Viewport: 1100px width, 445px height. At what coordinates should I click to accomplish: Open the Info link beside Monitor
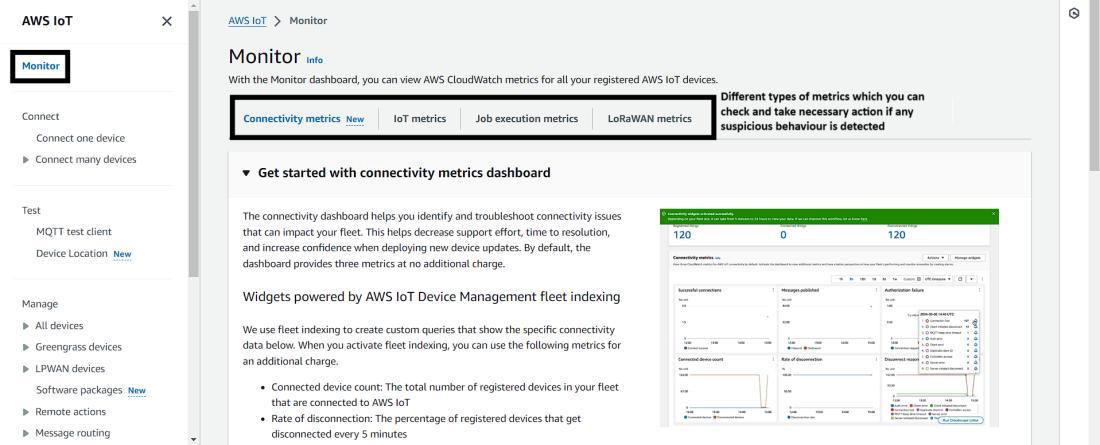tap(315, 60)
